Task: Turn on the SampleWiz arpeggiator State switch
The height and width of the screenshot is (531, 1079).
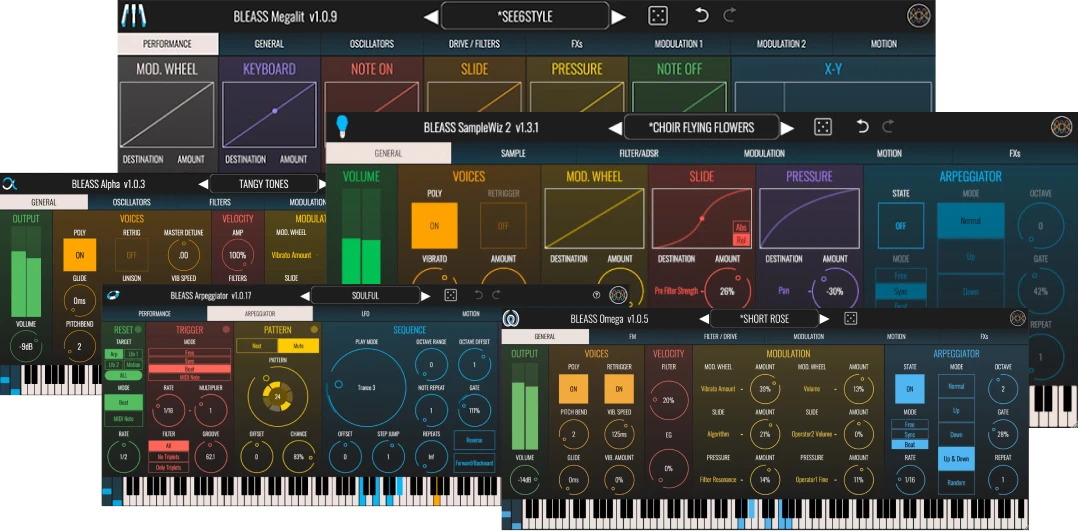Action: coord(900,226)
